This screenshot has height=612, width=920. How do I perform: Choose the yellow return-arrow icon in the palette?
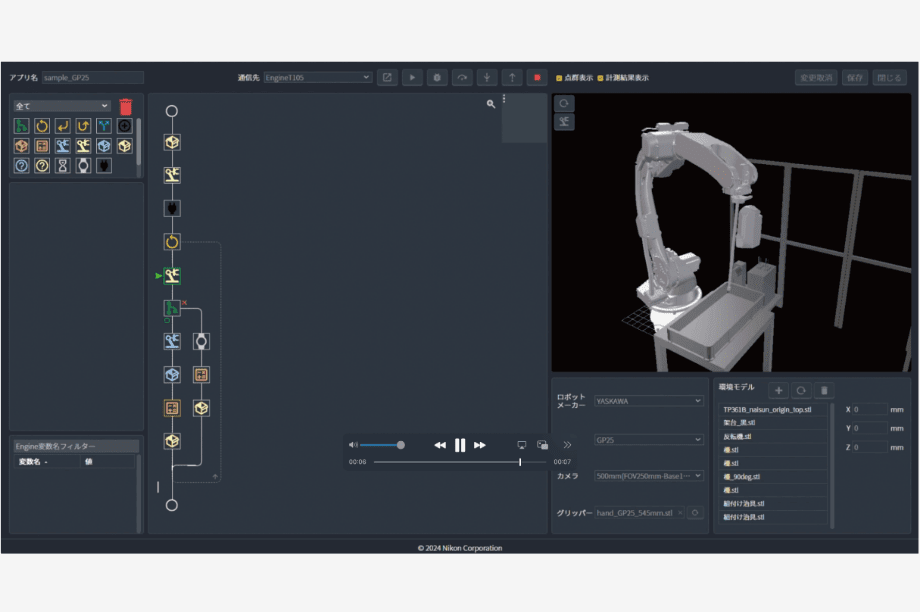63,126
